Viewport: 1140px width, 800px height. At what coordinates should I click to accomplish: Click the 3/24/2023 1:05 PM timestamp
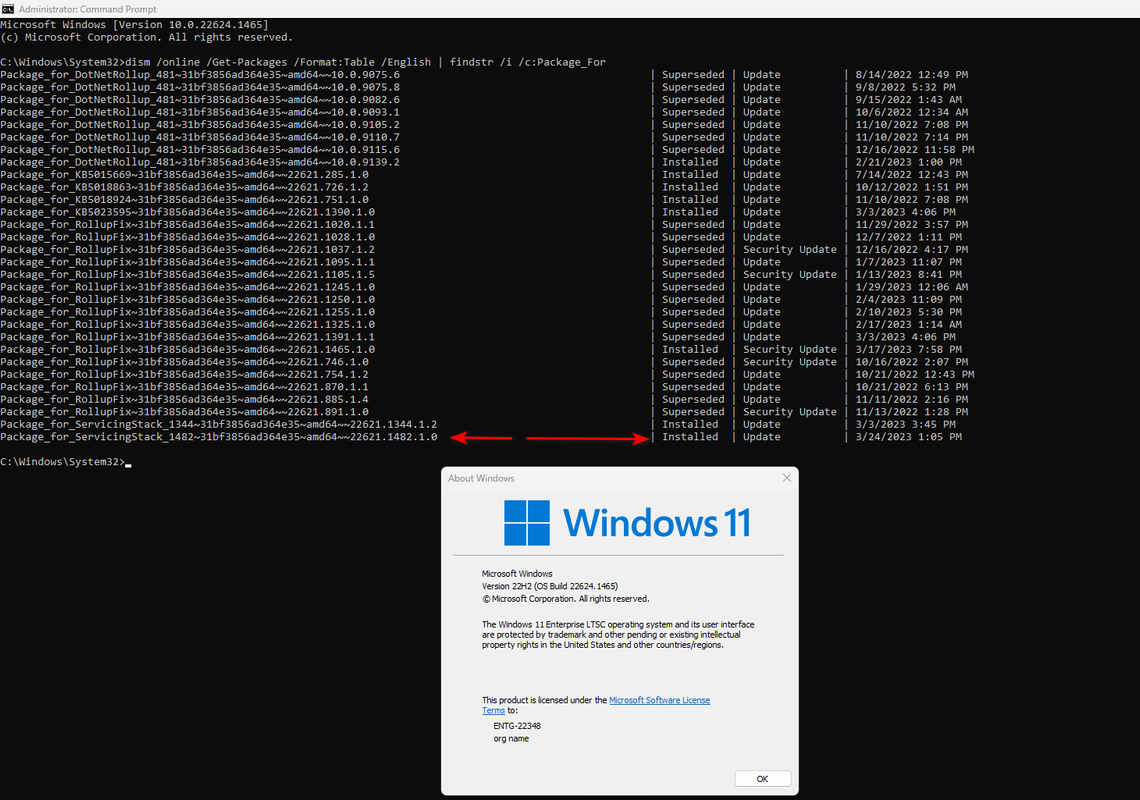[909, 437]
